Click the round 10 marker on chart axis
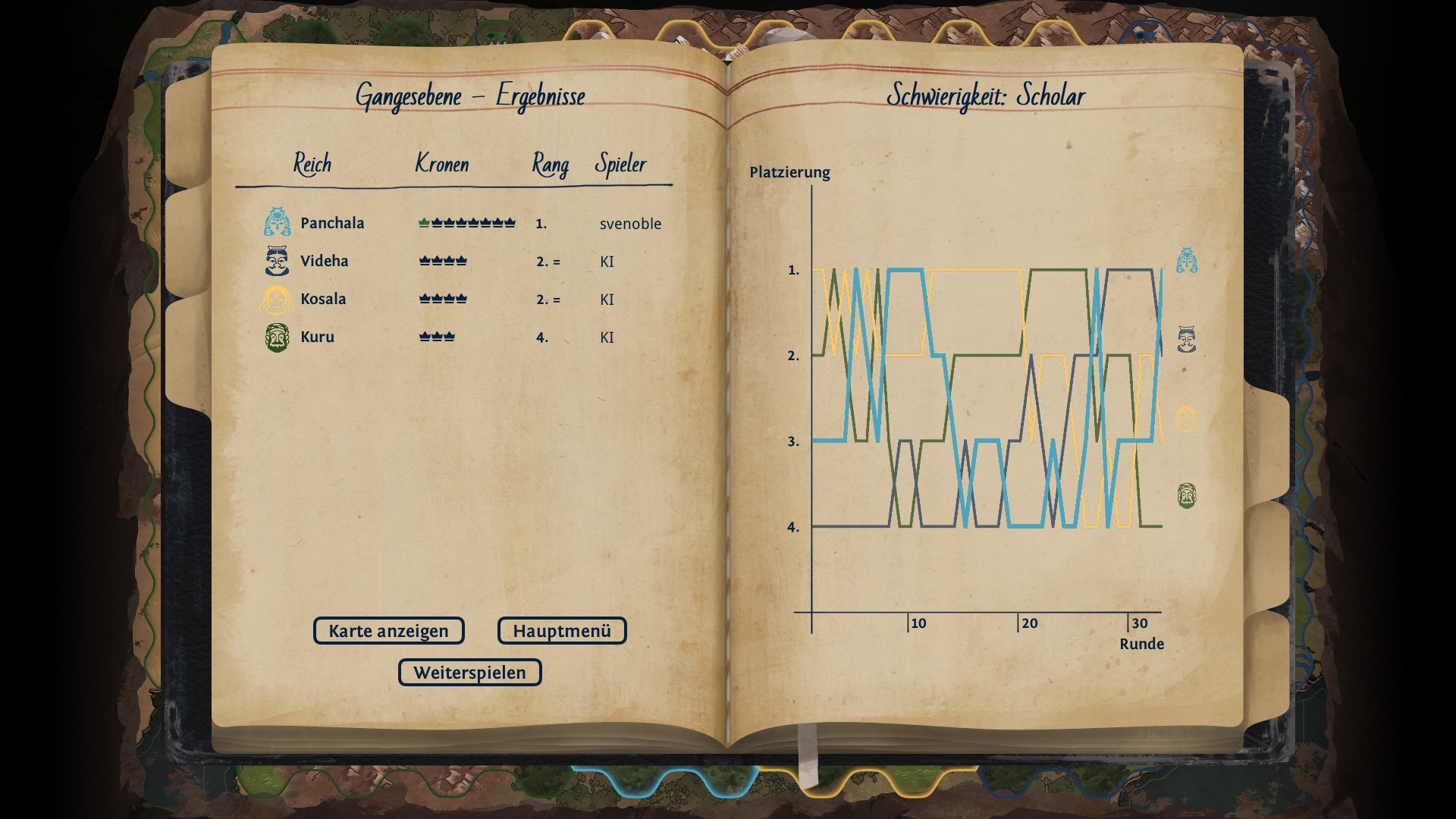The width and height of the screenshot is (1456, 819). [x=918, y=623]
